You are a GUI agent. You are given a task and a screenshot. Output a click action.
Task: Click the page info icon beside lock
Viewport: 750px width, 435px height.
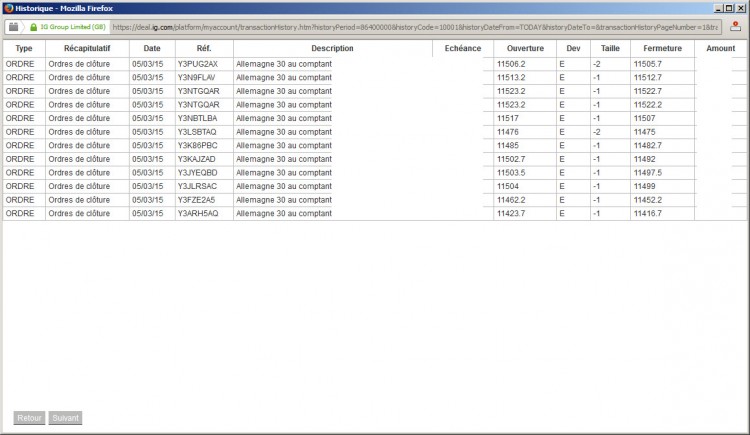point(13,27)
